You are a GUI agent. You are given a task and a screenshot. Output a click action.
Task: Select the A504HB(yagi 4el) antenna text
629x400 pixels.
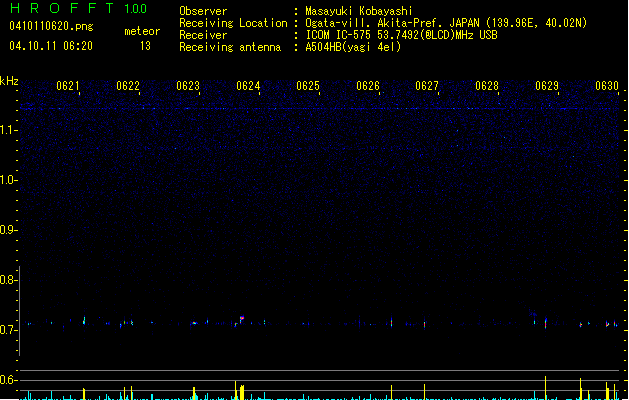coord(353,47)
